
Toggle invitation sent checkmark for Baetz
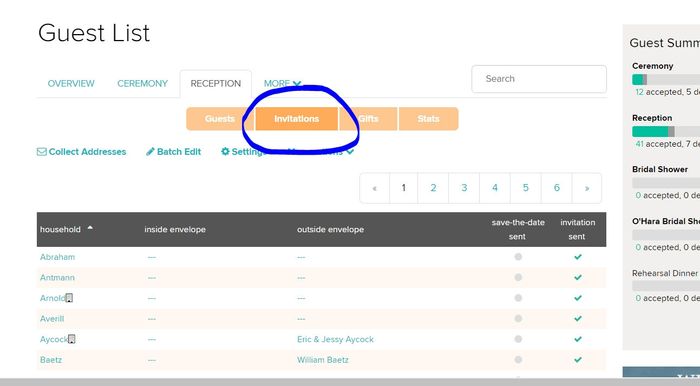tap(578, 359)
